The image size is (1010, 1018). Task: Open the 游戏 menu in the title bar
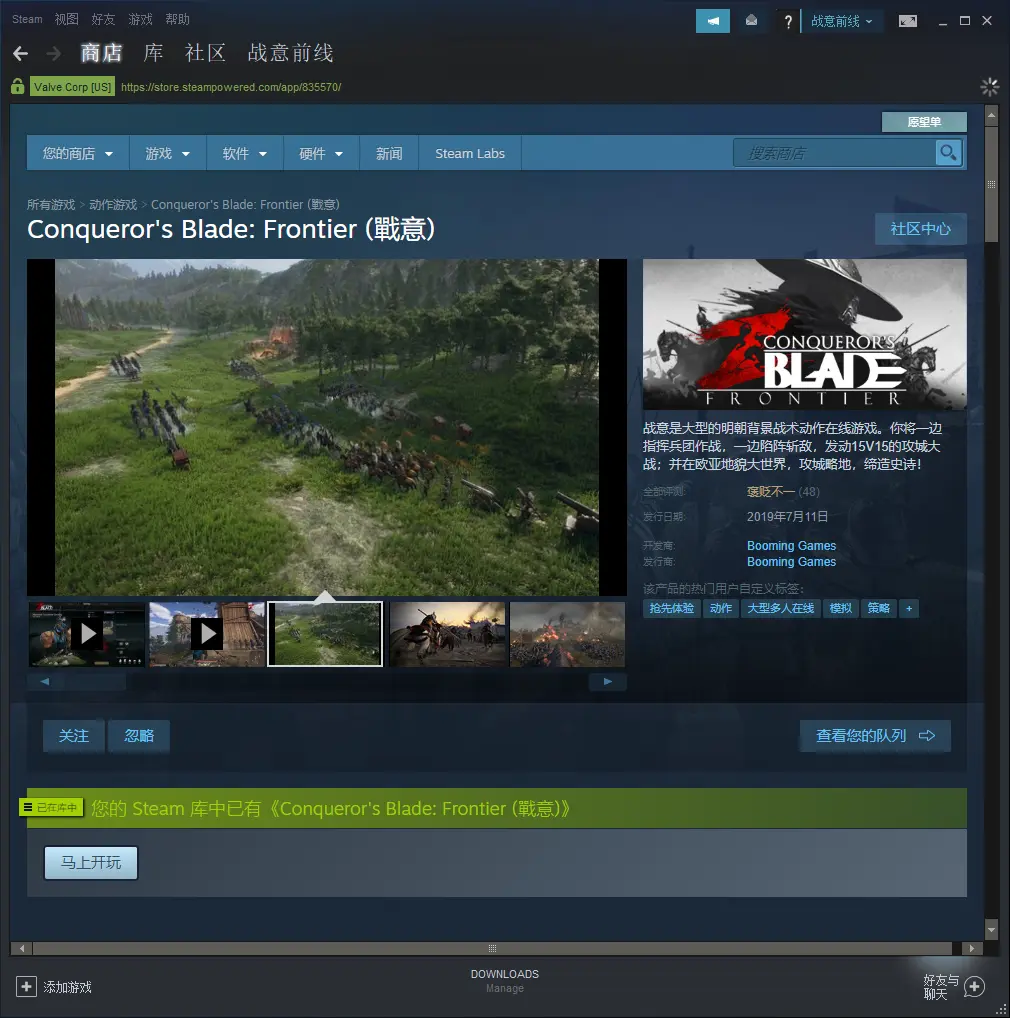pyautogui.click(x=140, y=19)
